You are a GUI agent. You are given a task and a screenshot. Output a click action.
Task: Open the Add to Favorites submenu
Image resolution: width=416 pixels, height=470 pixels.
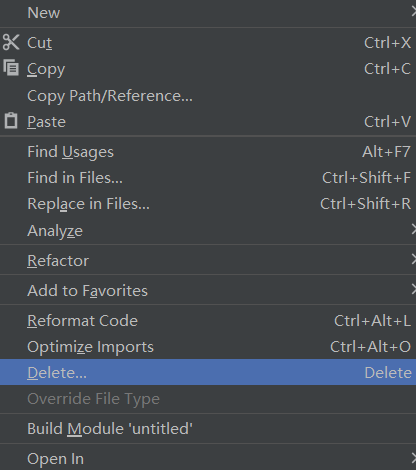click(x=208, y=290)
